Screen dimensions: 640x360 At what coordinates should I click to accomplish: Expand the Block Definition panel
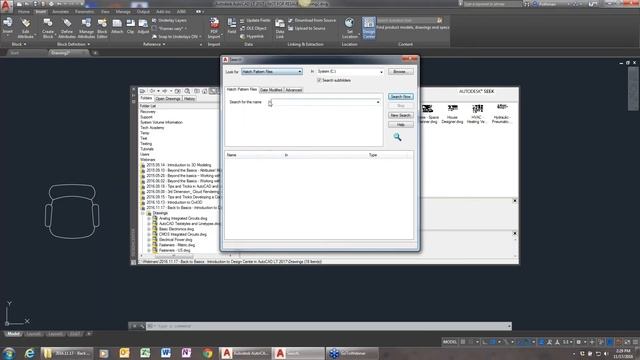73,44
